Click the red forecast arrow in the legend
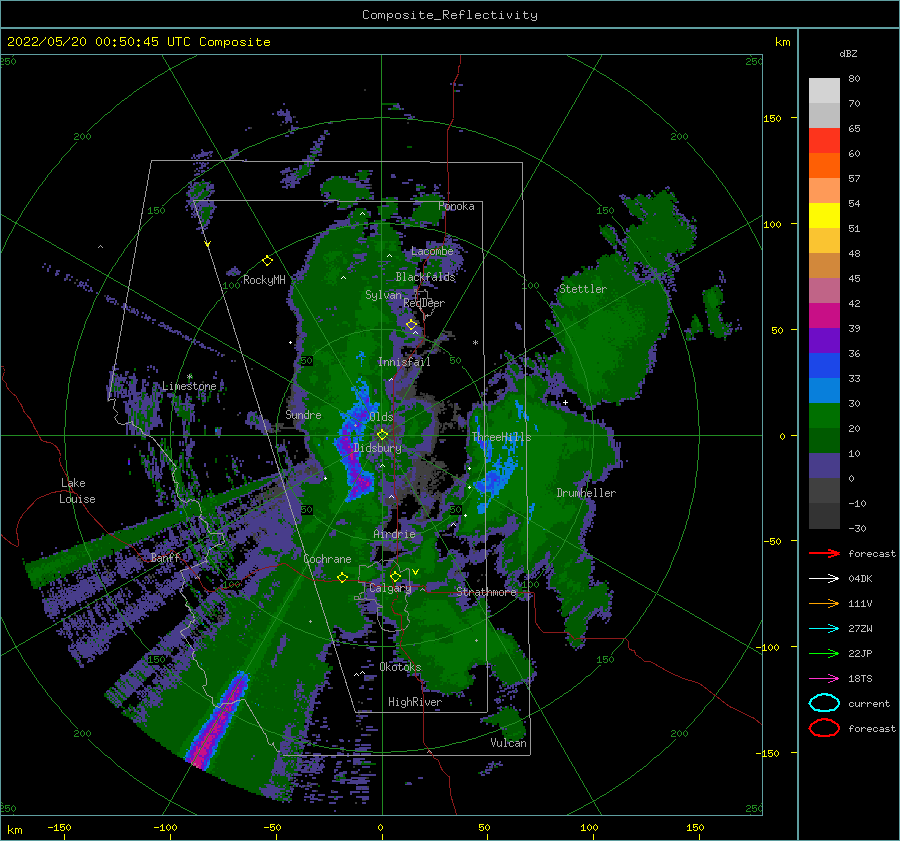 pos(824,553)
